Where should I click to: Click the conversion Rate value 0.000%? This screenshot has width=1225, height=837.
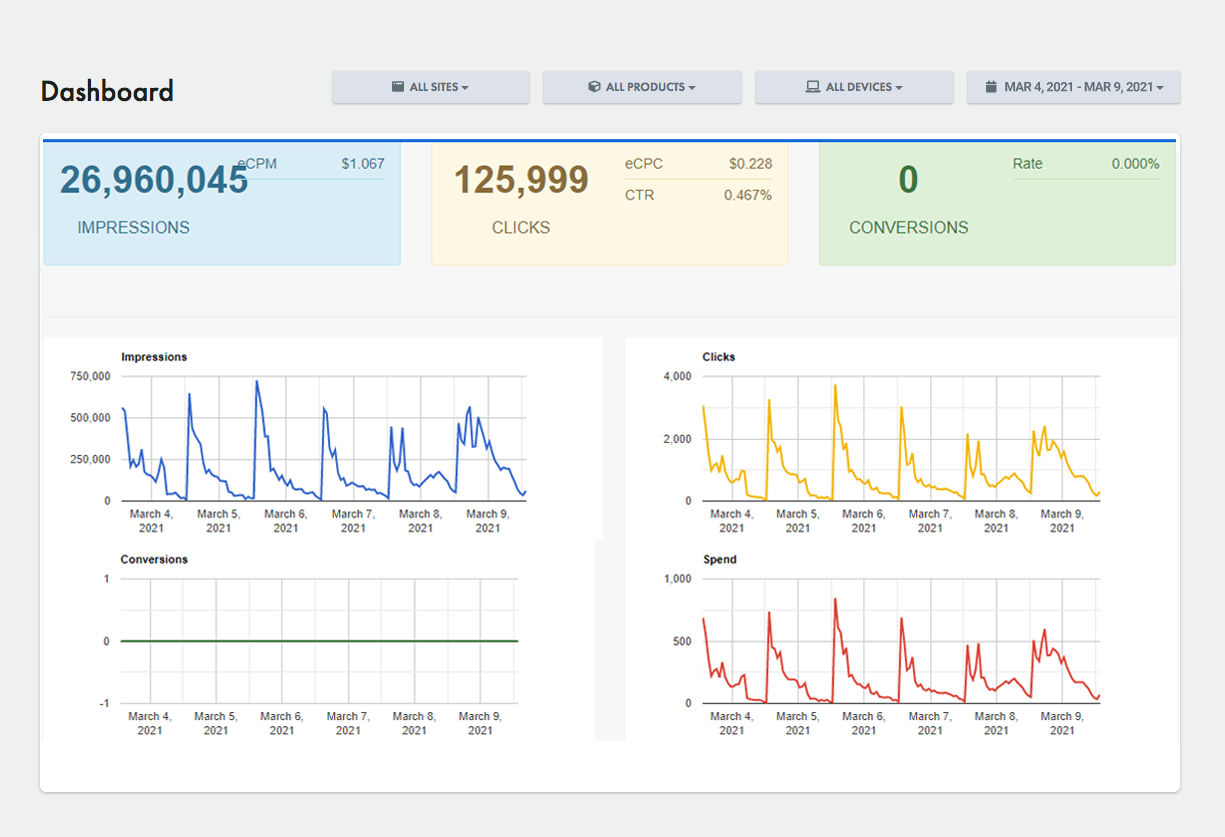pyautogui.click(x=1135, y=164)
